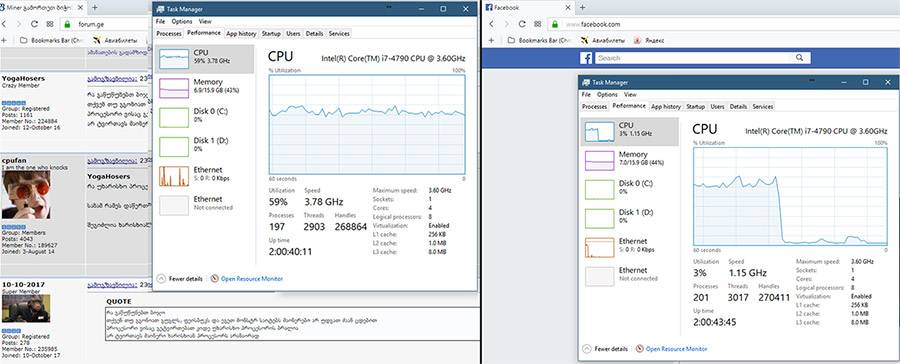Image resolution: width=900 pixels, height=364 pixels.
Task: Click cpufan's avatar picture with orange glasses
Action: click(26, 195)
